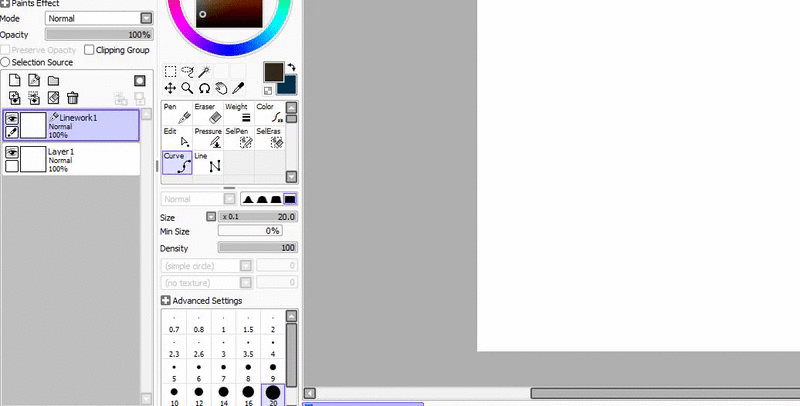
Task: Select the hand pan tool
Action: tap(221, 88)
